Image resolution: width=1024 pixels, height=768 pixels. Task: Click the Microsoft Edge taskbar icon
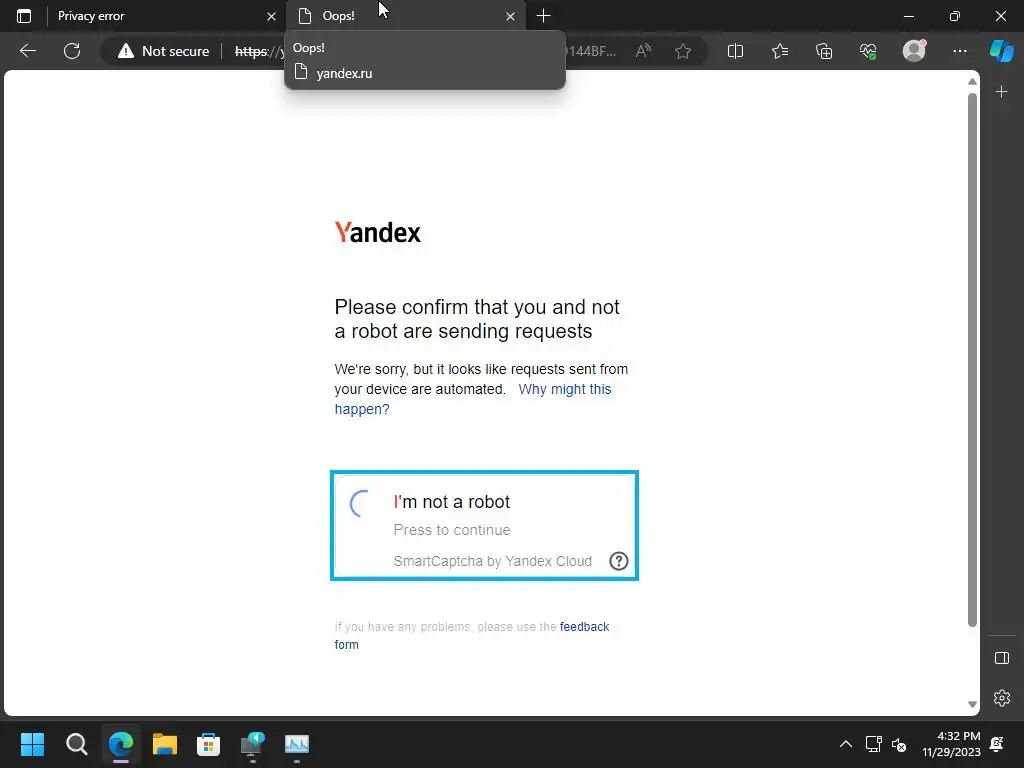pos(121,744)
